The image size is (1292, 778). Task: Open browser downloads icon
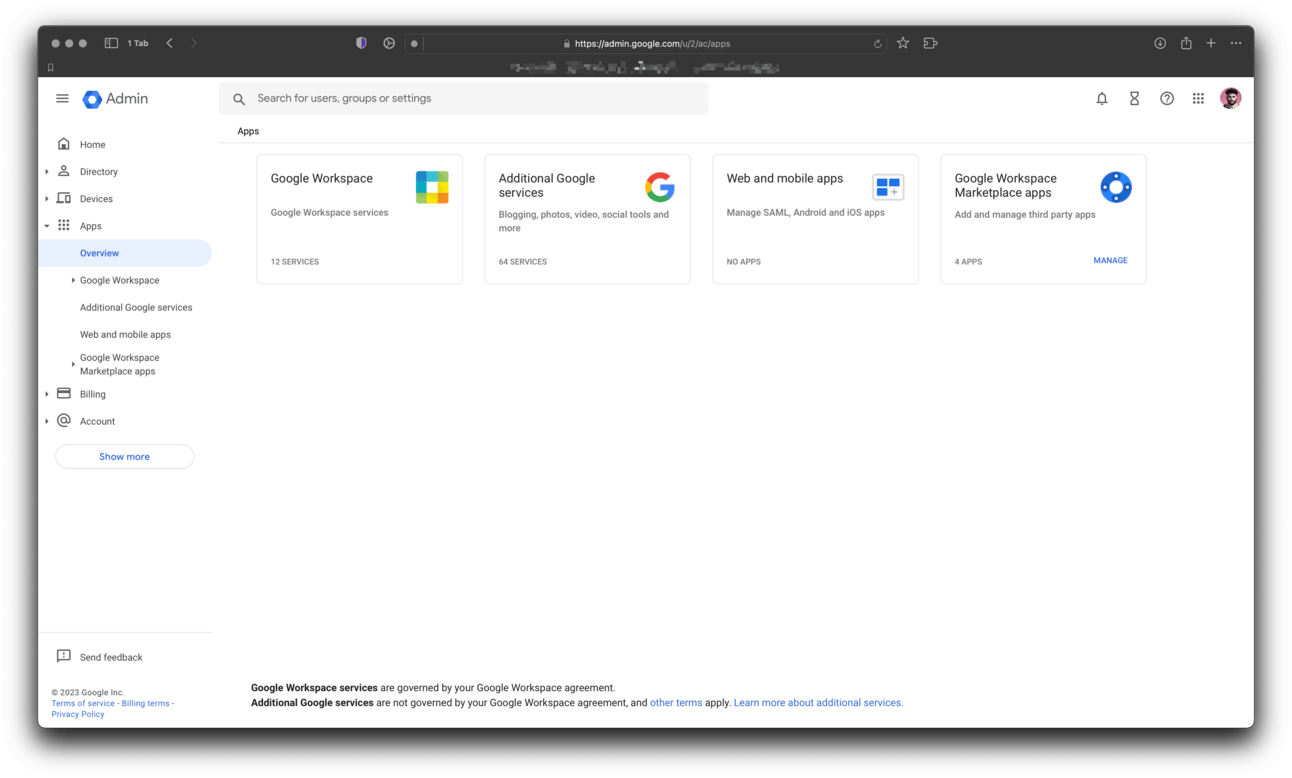1160,43
